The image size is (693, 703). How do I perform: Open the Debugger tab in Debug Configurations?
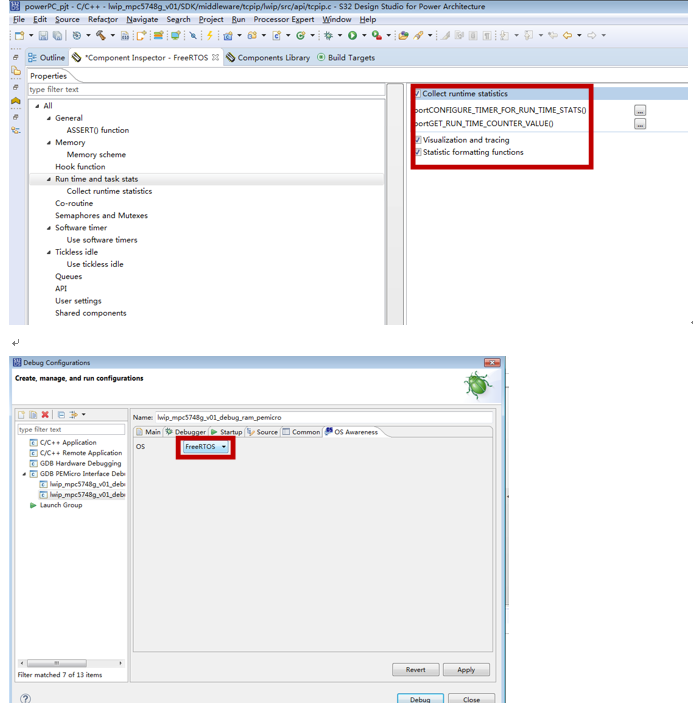[x=186, y=432]
